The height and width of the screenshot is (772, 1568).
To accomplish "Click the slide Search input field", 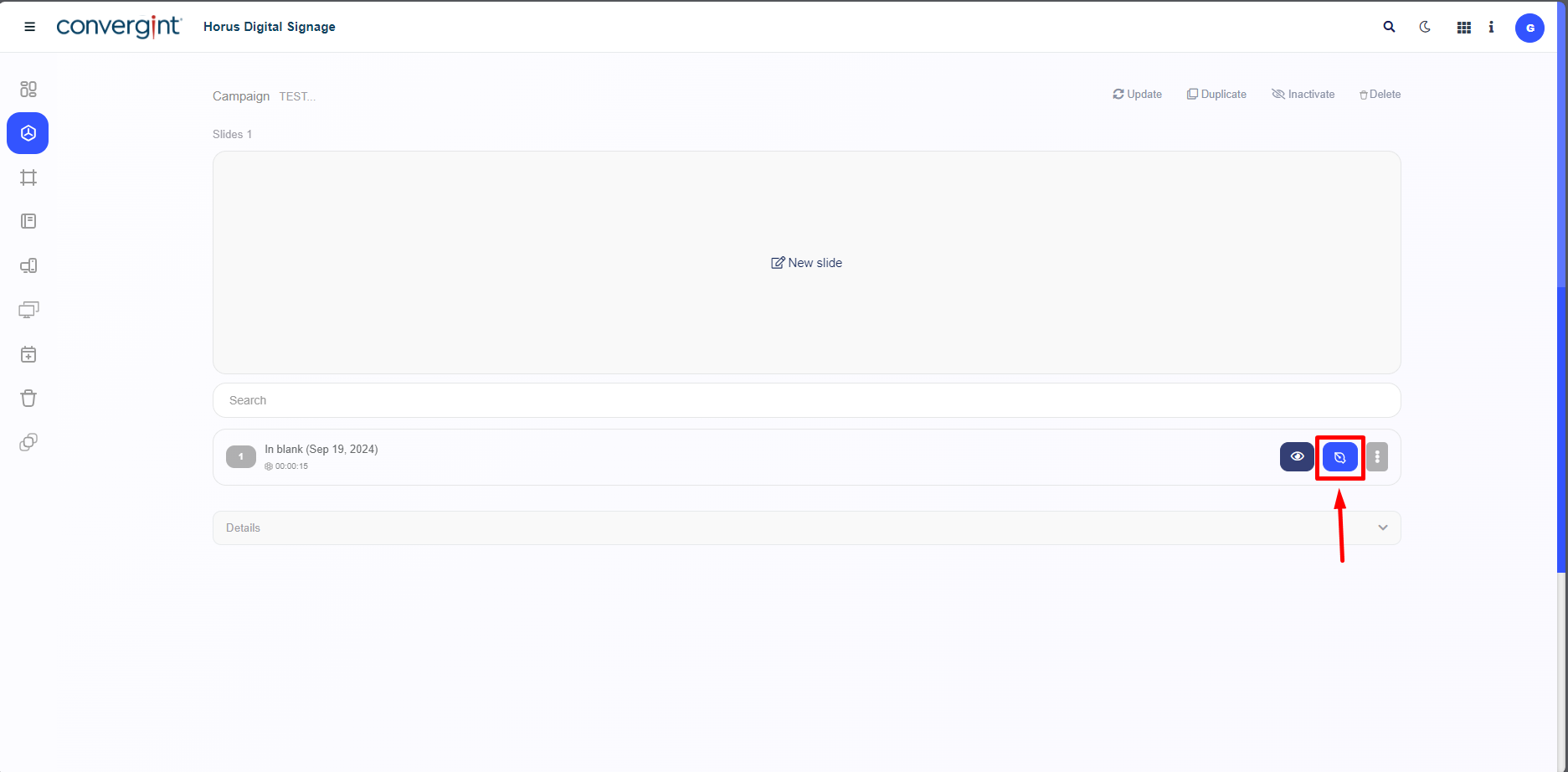I will pyautogui.click(x=806, y=400).
